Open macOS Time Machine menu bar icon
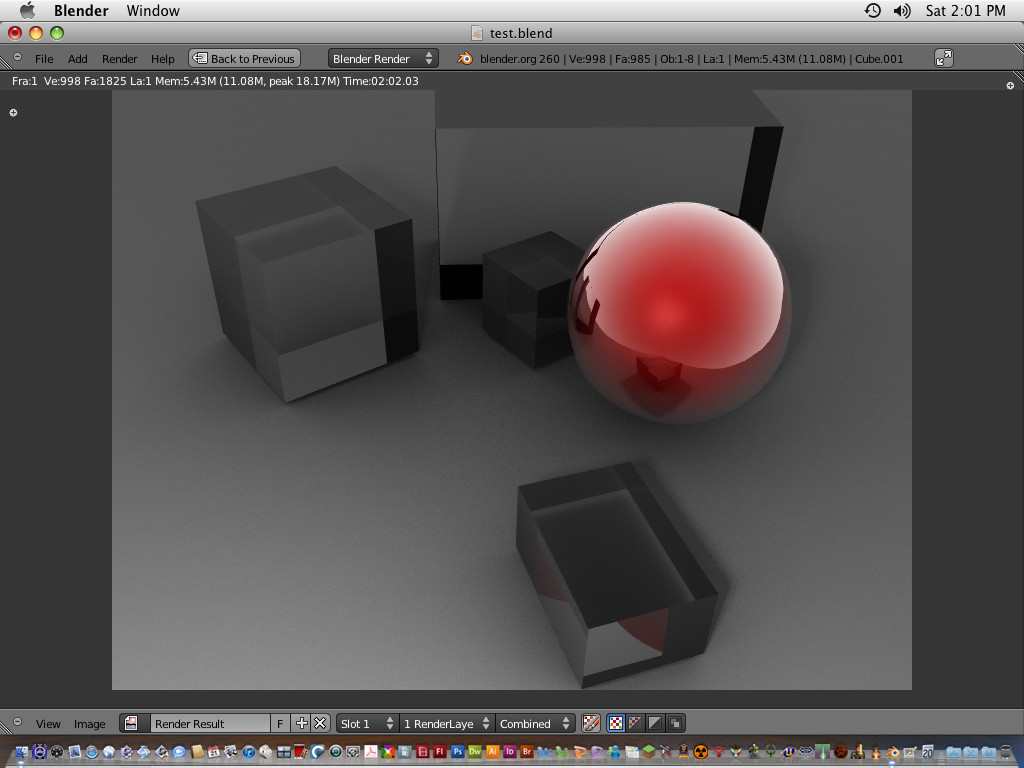This screenshot has height=768, width=1024. pos(872,11)
